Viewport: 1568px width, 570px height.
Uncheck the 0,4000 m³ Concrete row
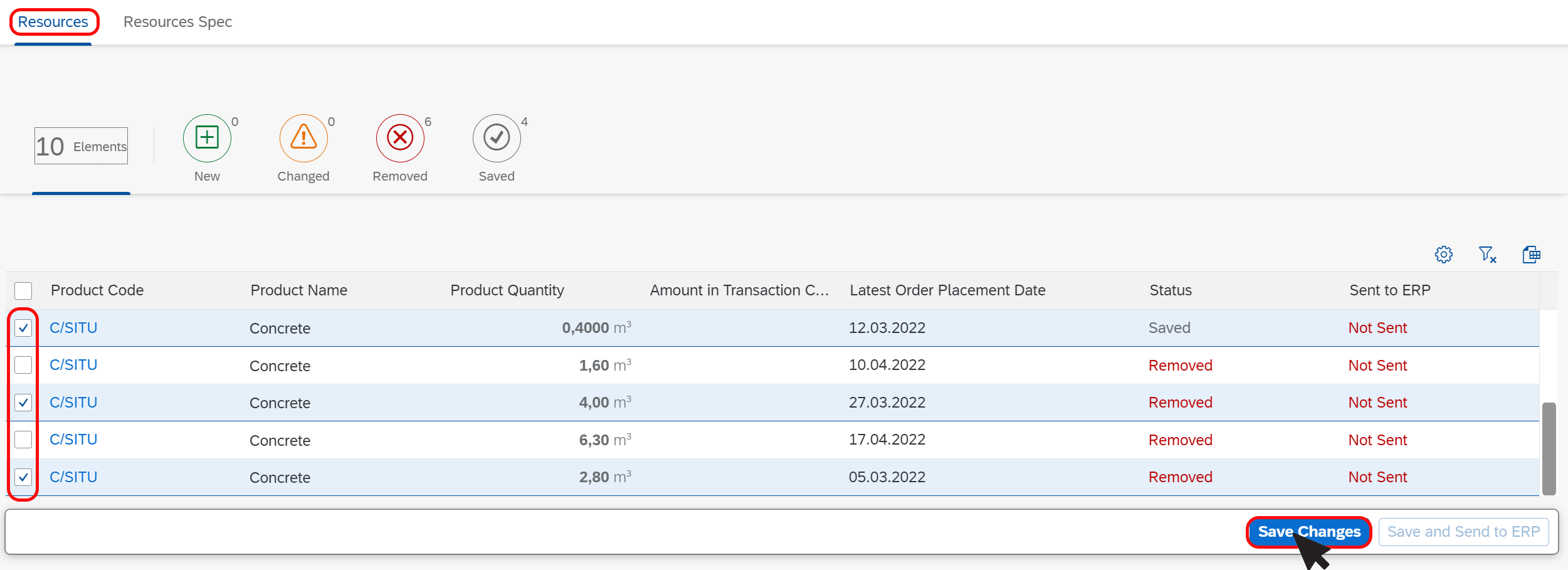pyautogui.click(x=23, y=328)
